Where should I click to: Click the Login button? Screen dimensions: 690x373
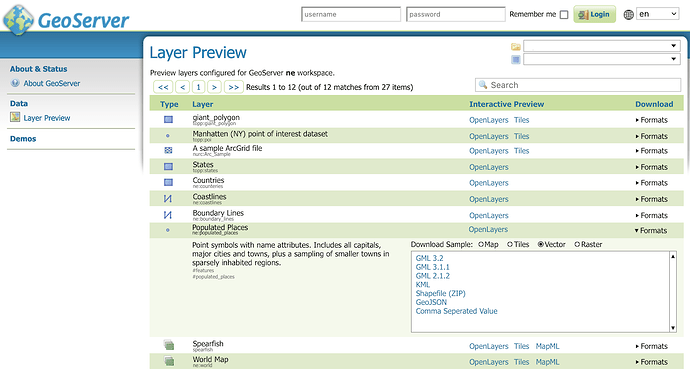click(595, 14)
